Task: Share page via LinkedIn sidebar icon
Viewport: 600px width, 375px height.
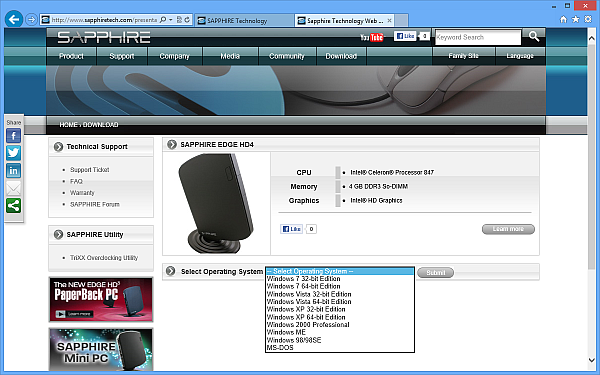Action: pyautogui.click(x=13, y=171)
